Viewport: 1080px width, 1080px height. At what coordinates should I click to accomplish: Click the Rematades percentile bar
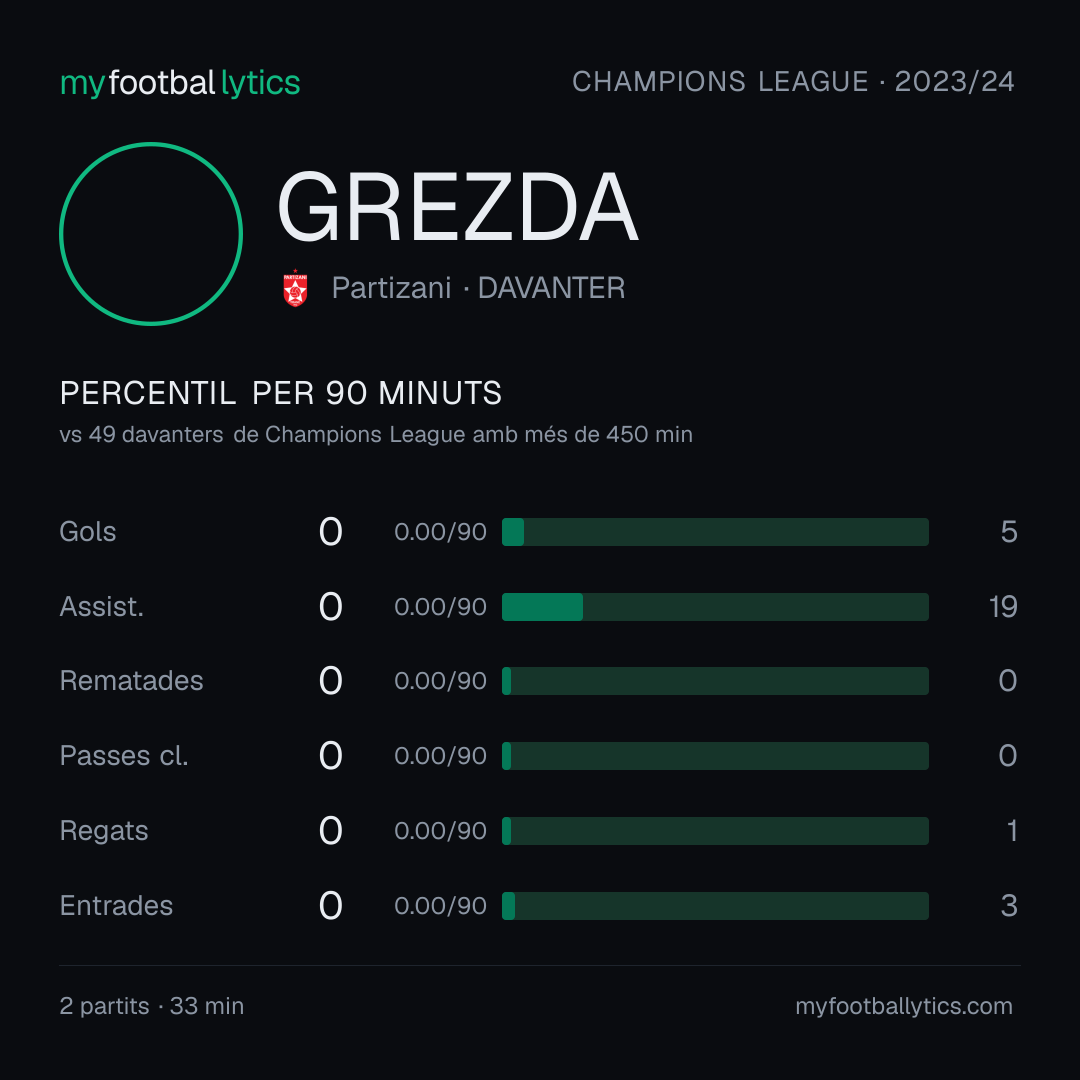coord(715,681)
